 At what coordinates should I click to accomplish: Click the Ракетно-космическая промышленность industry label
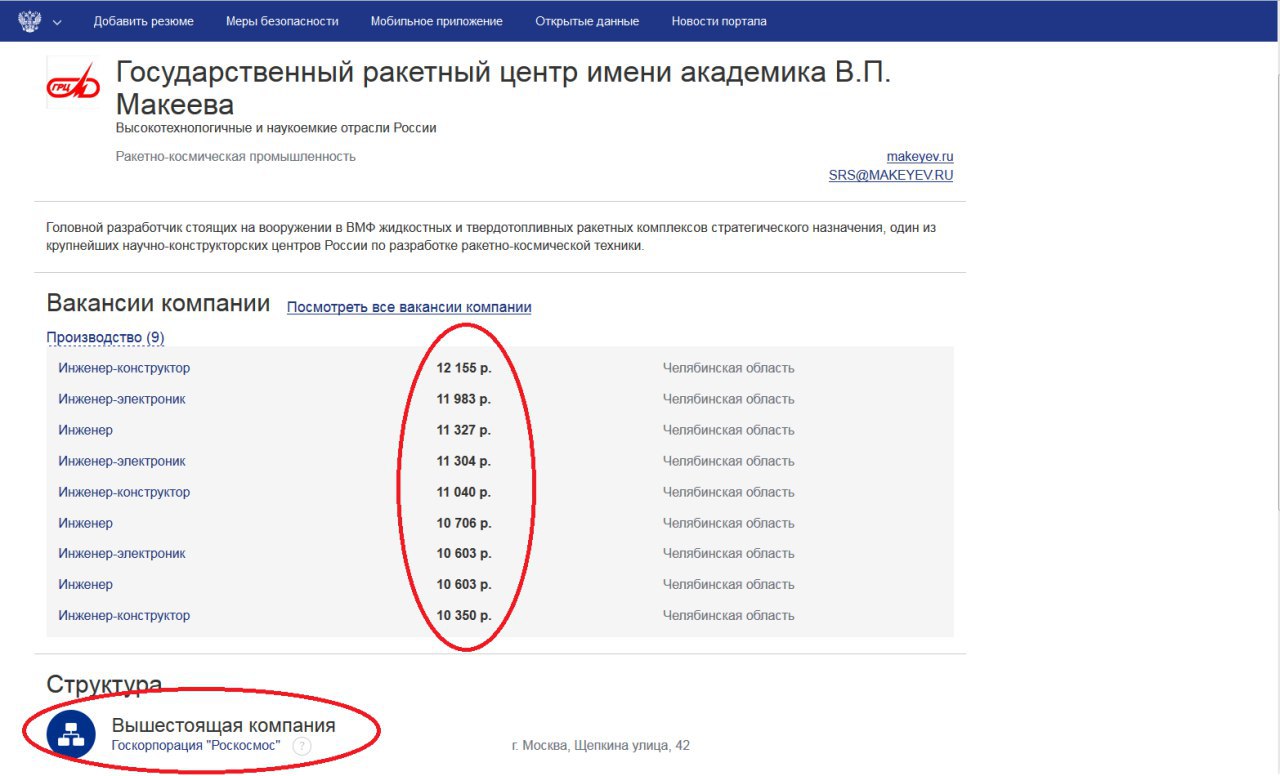pyautogui.click(x=236, y=156)
